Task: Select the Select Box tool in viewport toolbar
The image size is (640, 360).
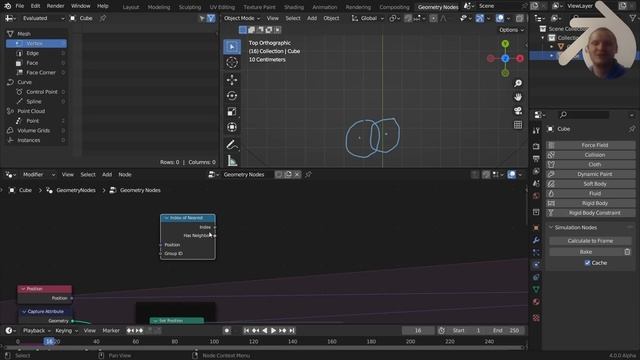Action: (232, 47)
